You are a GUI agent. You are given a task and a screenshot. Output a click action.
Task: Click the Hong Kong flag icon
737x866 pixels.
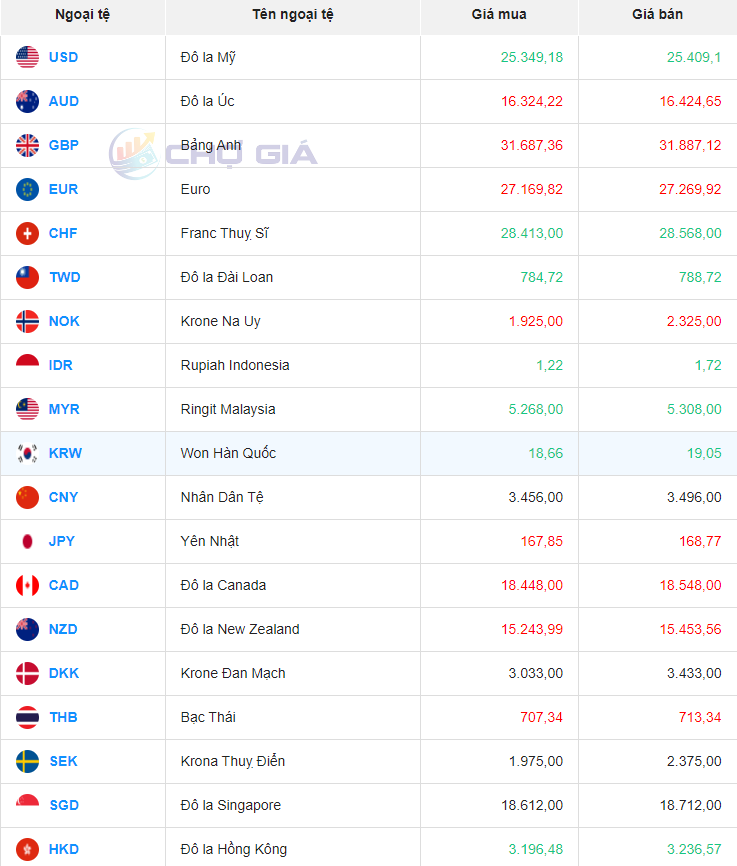pyautogui.click(x=27, y=849)
